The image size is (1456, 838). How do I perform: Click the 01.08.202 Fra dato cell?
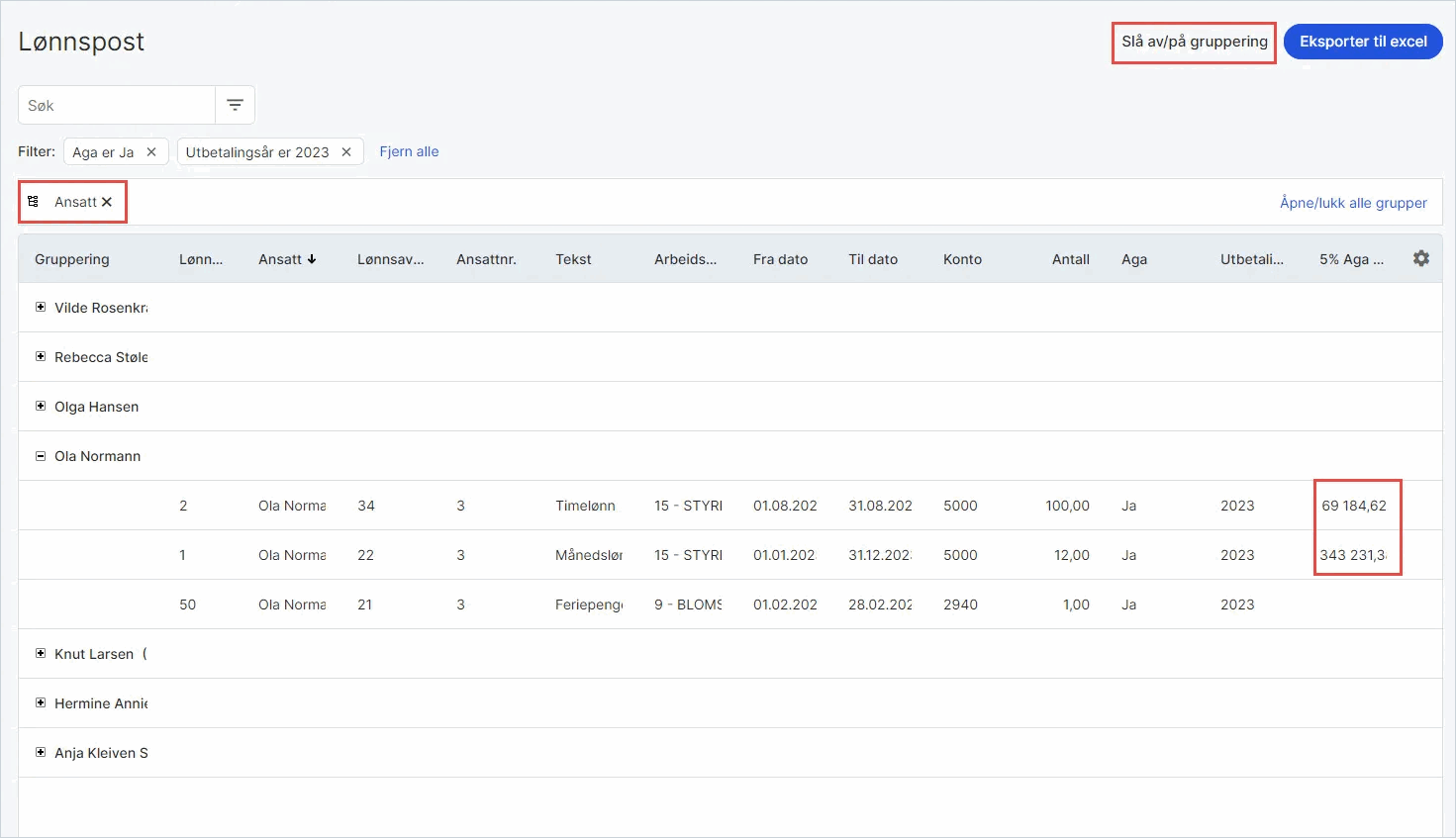click(785, 506)
